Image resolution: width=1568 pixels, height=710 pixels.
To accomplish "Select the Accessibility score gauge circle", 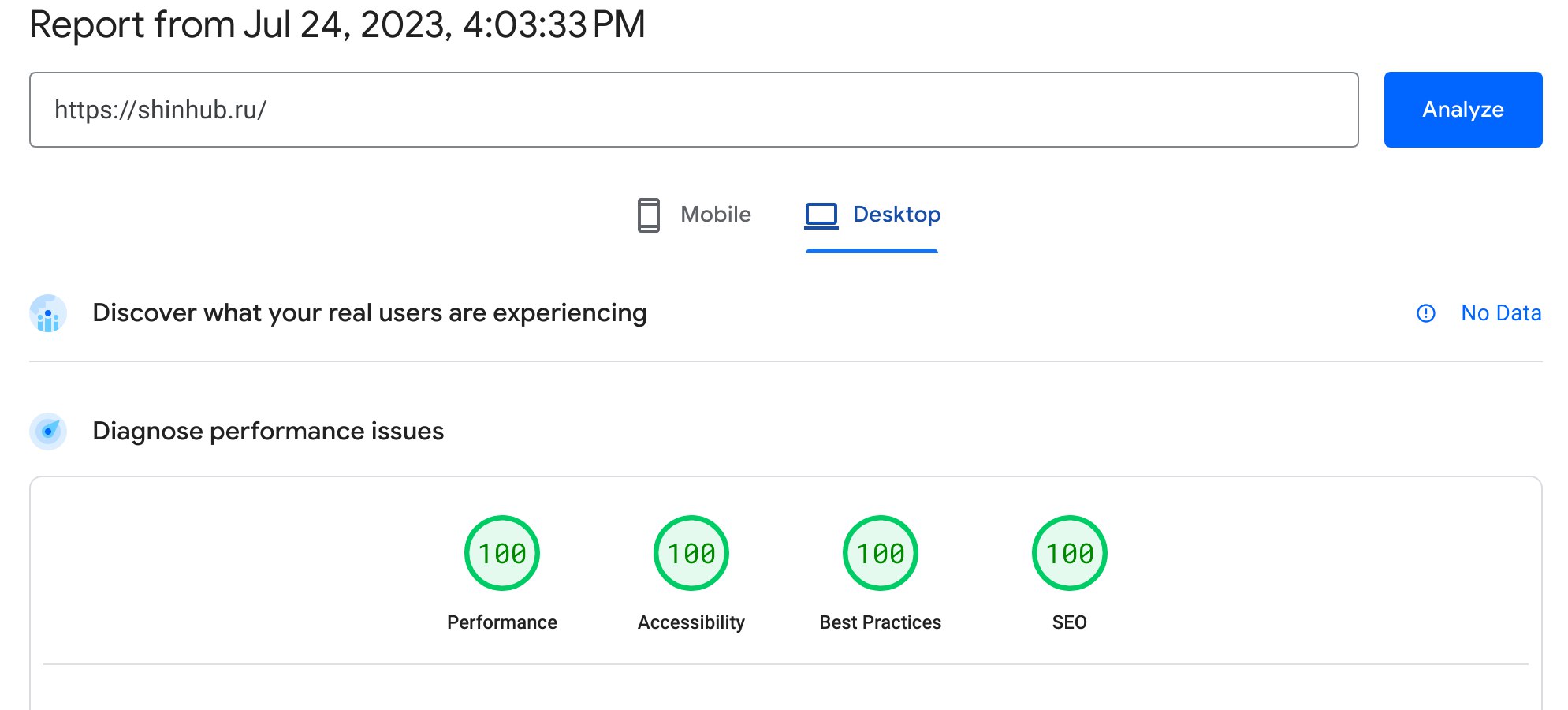I will point(691,553).
